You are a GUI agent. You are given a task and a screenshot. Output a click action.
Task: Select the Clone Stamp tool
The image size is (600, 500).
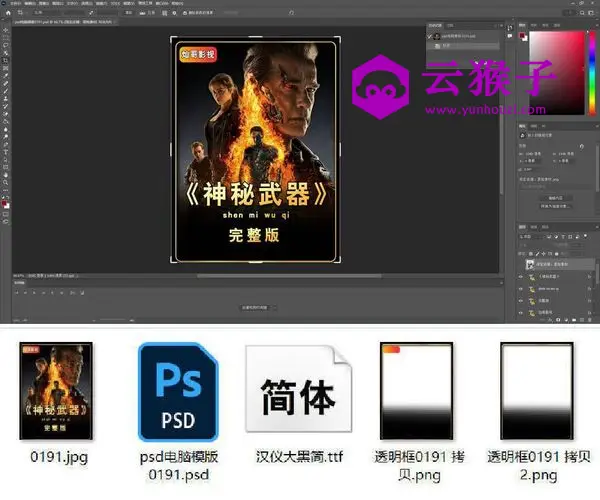[x=6, y=99]
